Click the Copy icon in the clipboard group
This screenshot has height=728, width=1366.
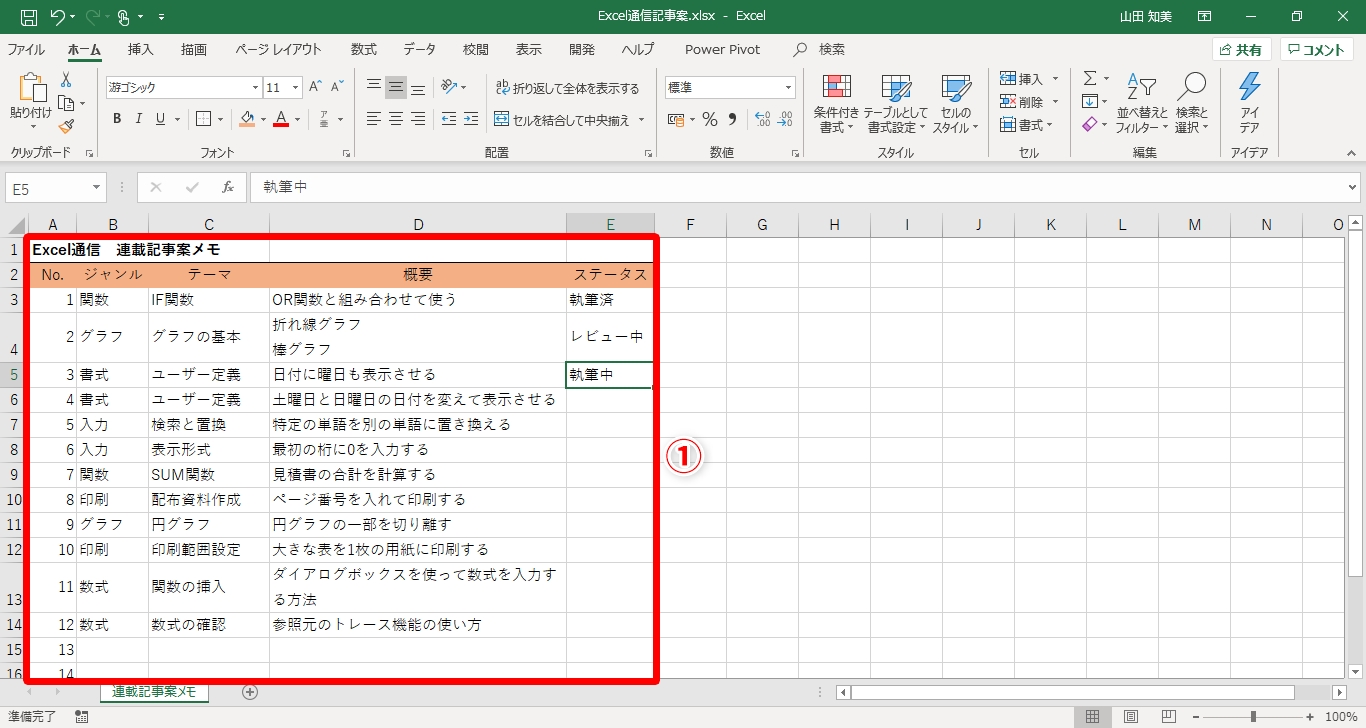click(66, 103)
